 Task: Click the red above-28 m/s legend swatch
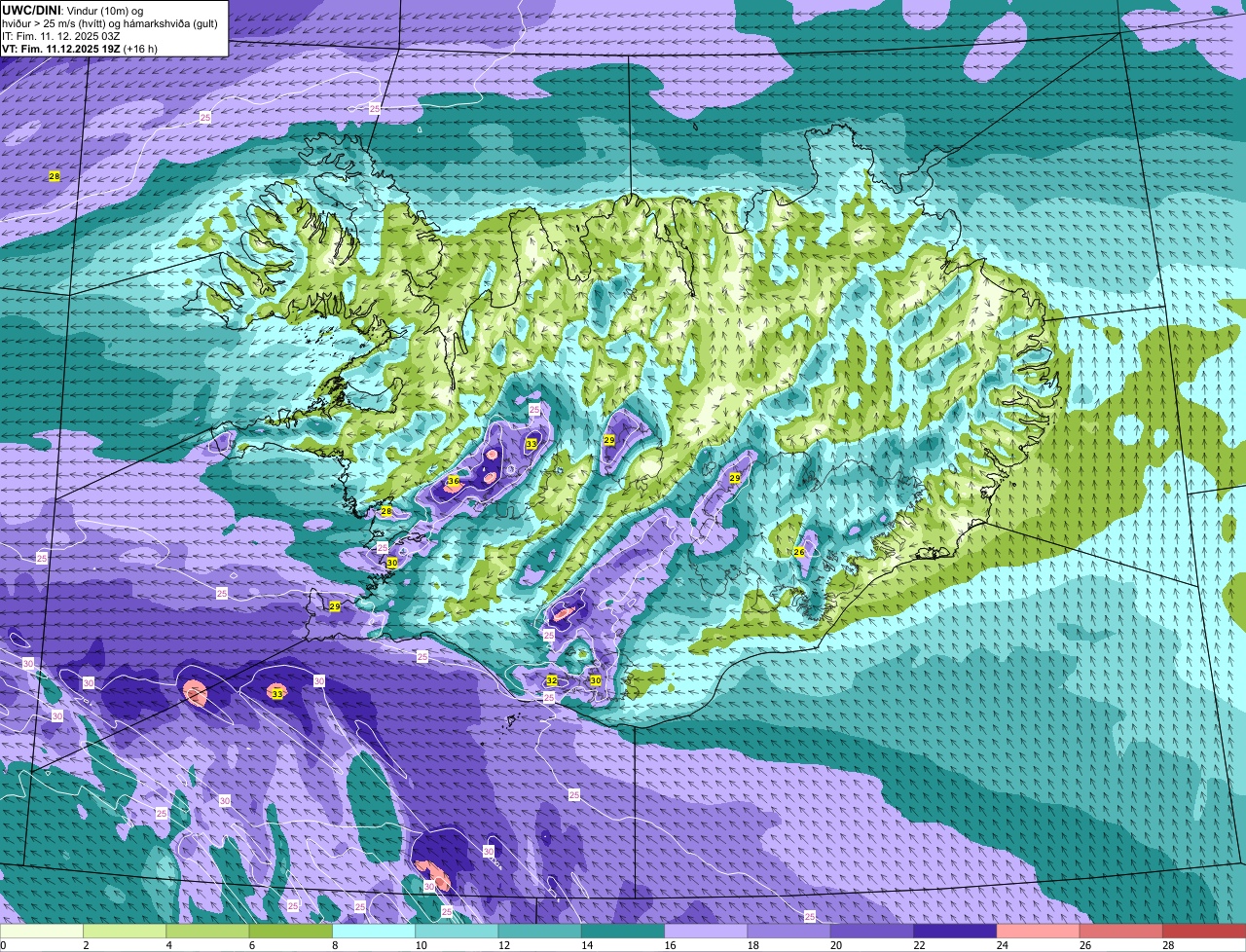coord(1204,931)
